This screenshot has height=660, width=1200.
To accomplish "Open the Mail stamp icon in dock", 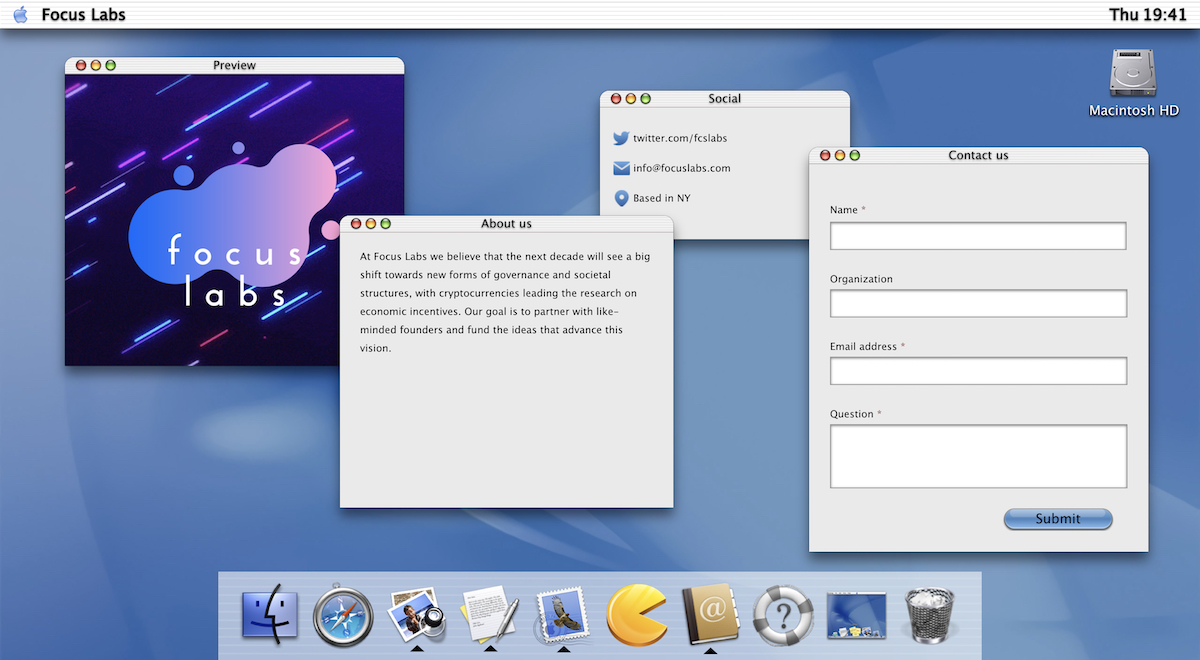I will coord(564,613).
